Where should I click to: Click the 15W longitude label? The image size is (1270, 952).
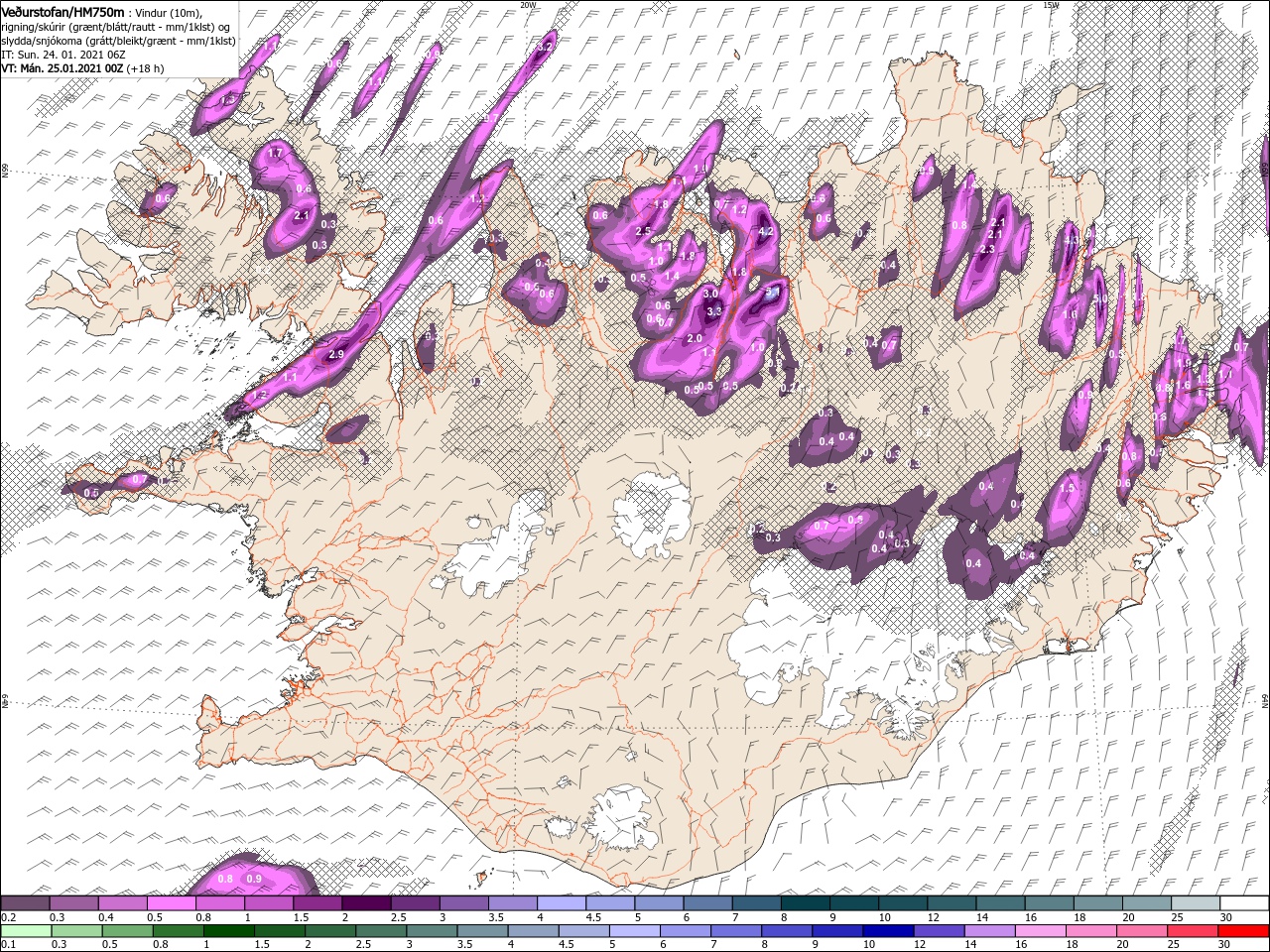coord(1051,5)
